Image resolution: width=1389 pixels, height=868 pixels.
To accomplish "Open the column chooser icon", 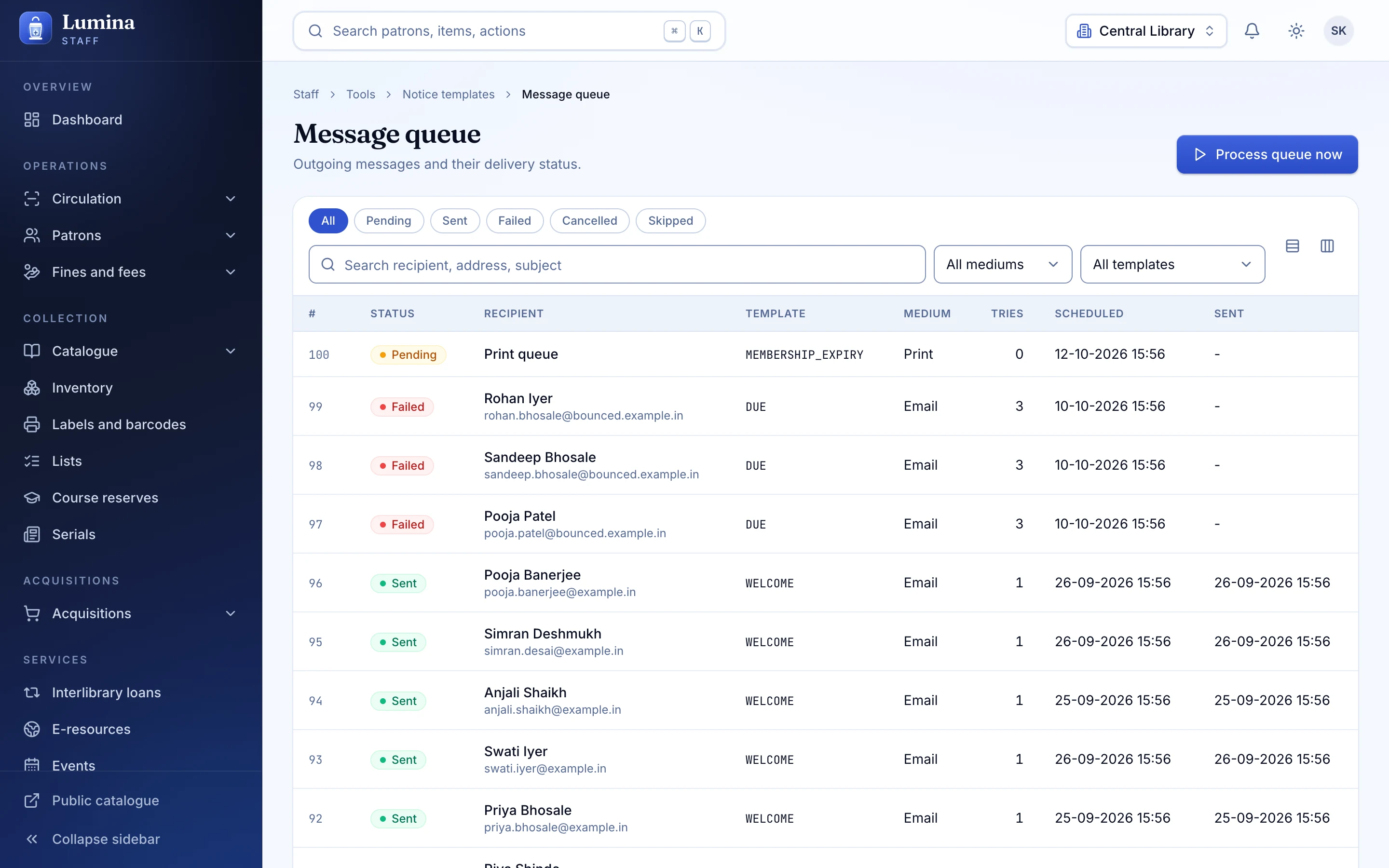I will coord(1327,246).
